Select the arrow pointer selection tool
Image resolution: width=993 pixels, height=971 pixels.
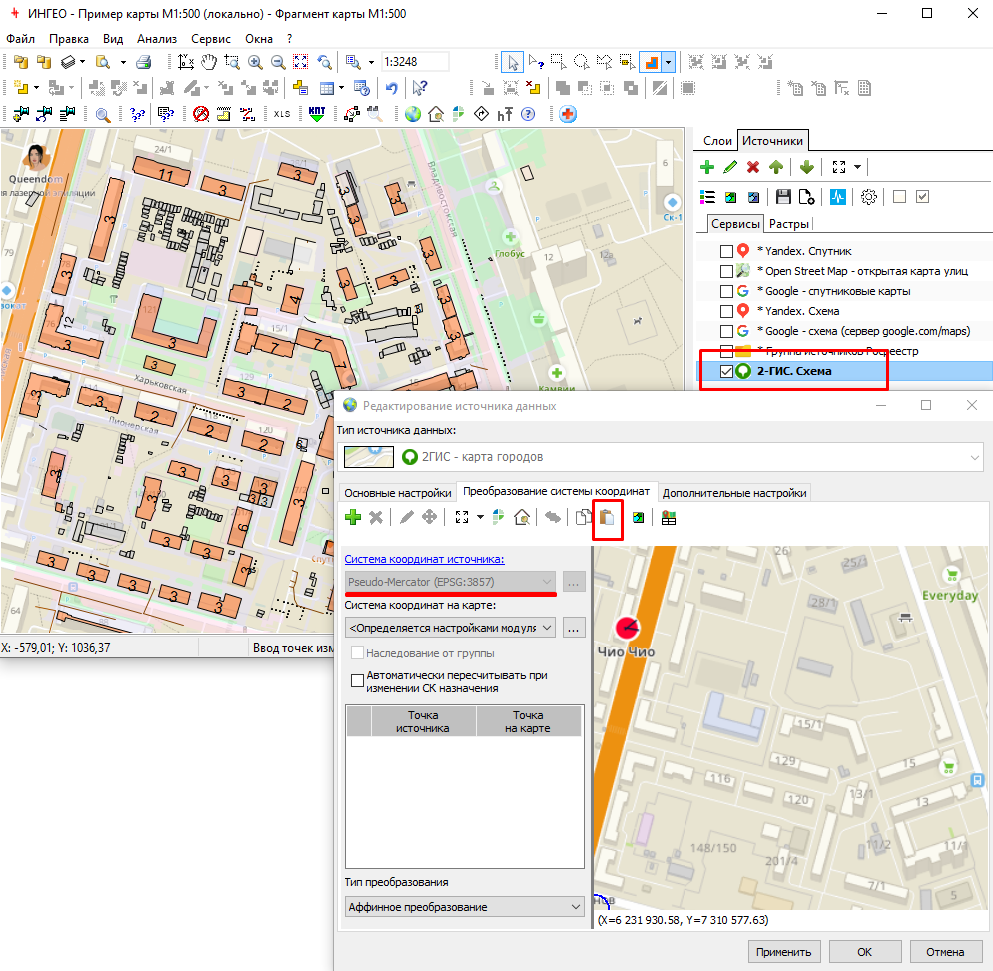(512, 62)
